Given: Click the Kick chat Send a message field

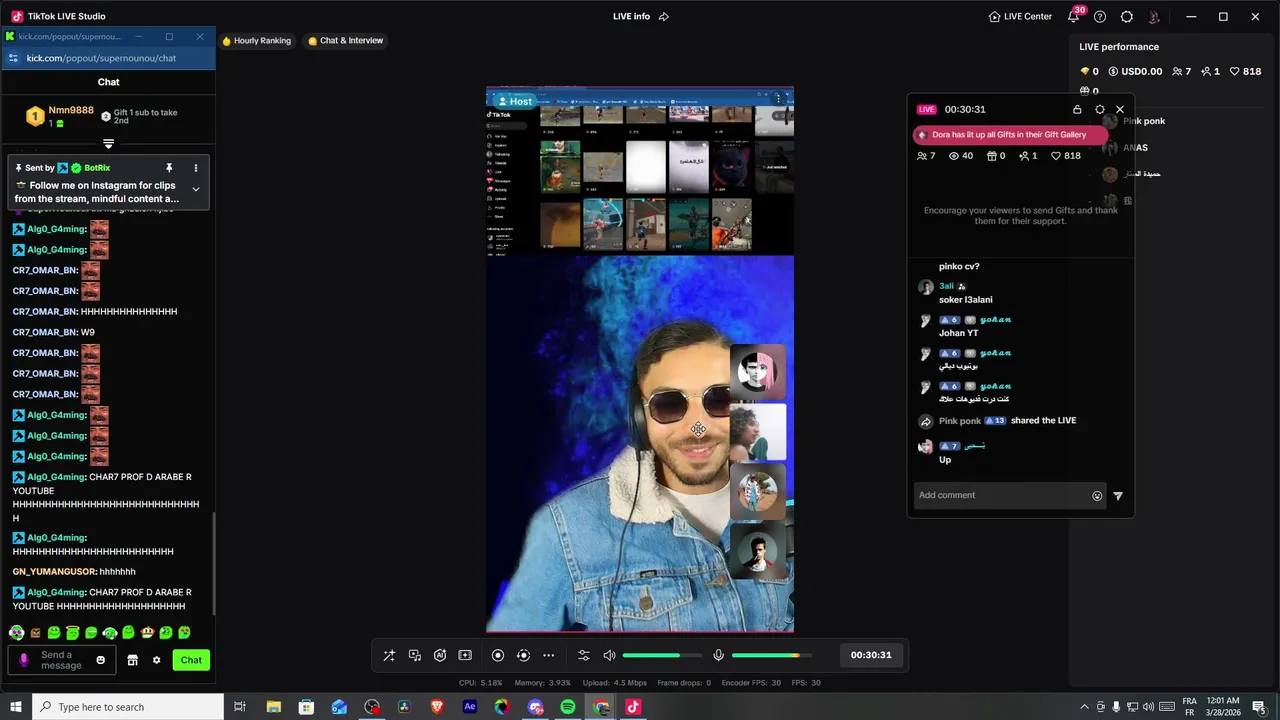Looking at the screenshot, I should [x=61, y=660].
